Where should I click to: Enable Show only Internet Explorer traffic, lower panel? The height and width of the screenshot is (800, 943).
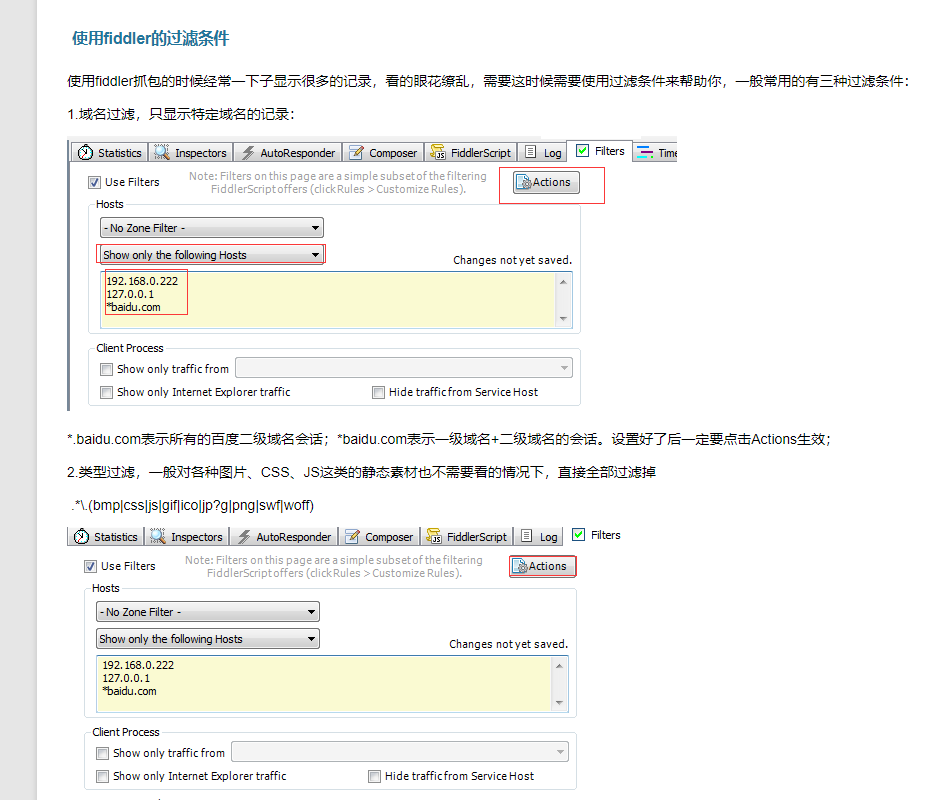tap(102, 776)
